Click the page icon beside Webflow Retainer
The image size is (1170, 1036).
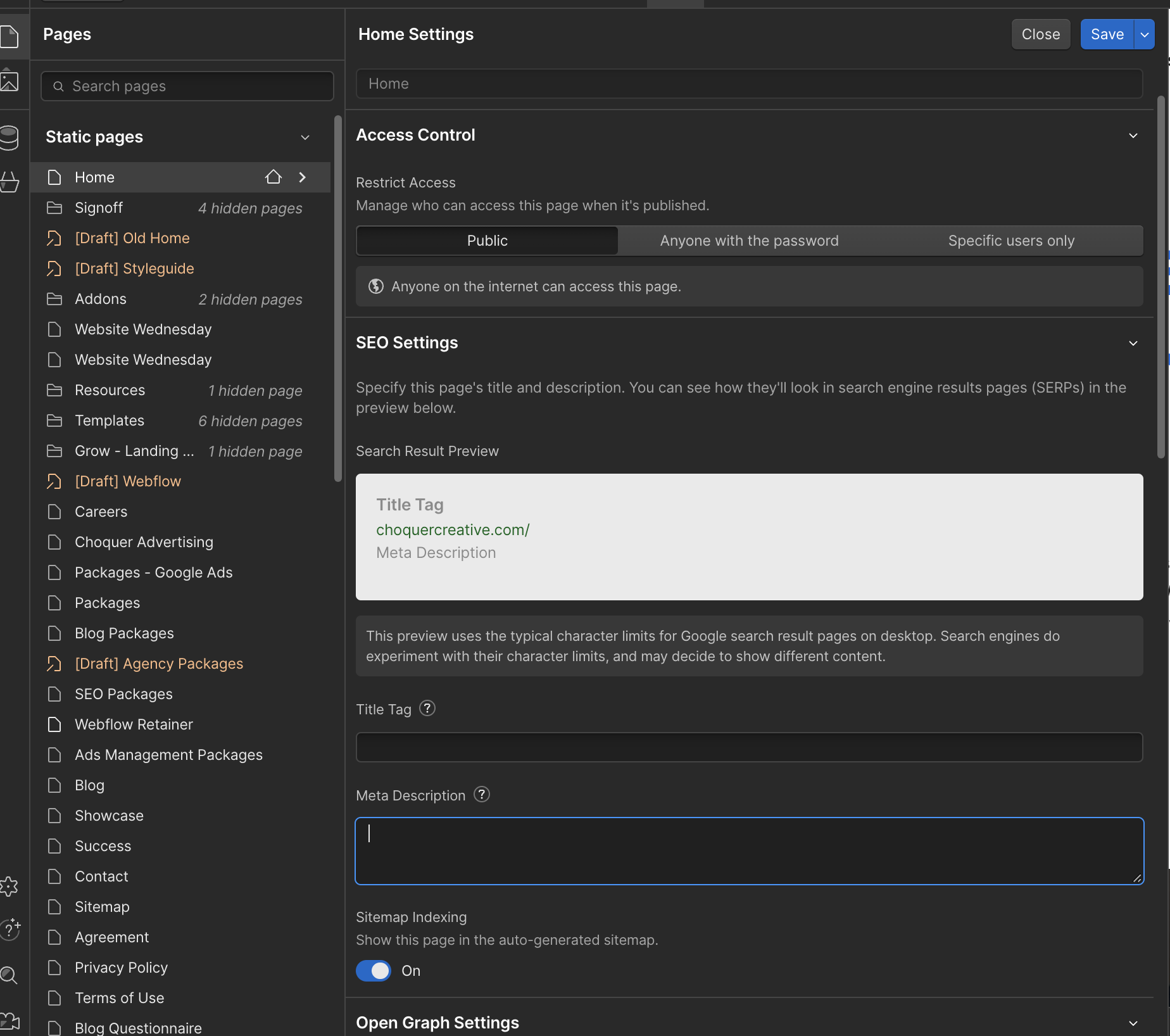(x=54, y=724)
